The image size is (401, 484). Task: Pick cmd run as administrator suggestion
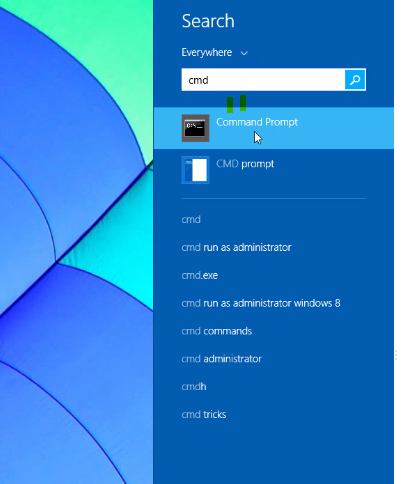coord(236,247)
